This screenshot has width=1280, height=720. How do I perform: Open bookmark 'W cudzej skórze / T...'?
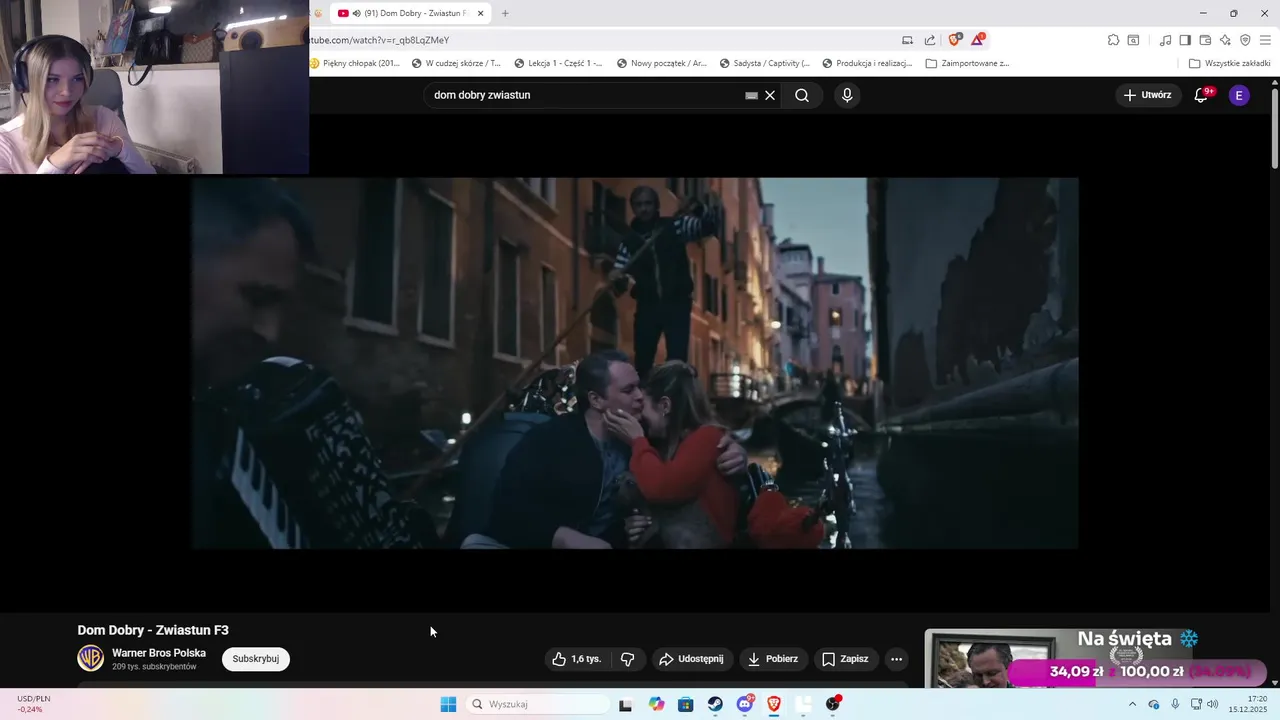click(456, 63)
